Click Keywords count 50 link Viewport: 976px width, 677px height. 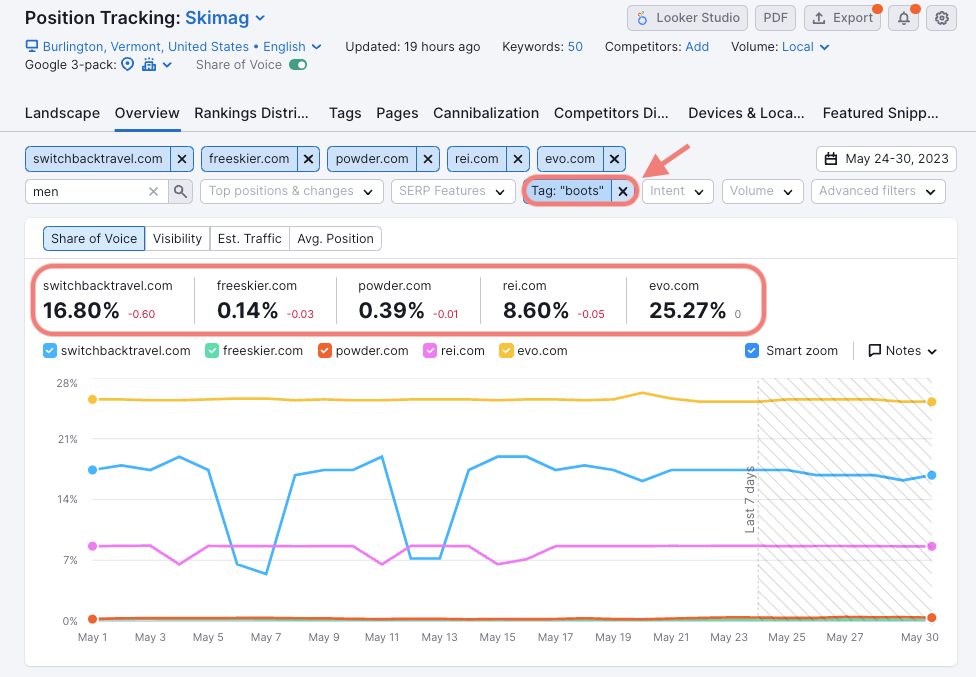pos(575,47)
